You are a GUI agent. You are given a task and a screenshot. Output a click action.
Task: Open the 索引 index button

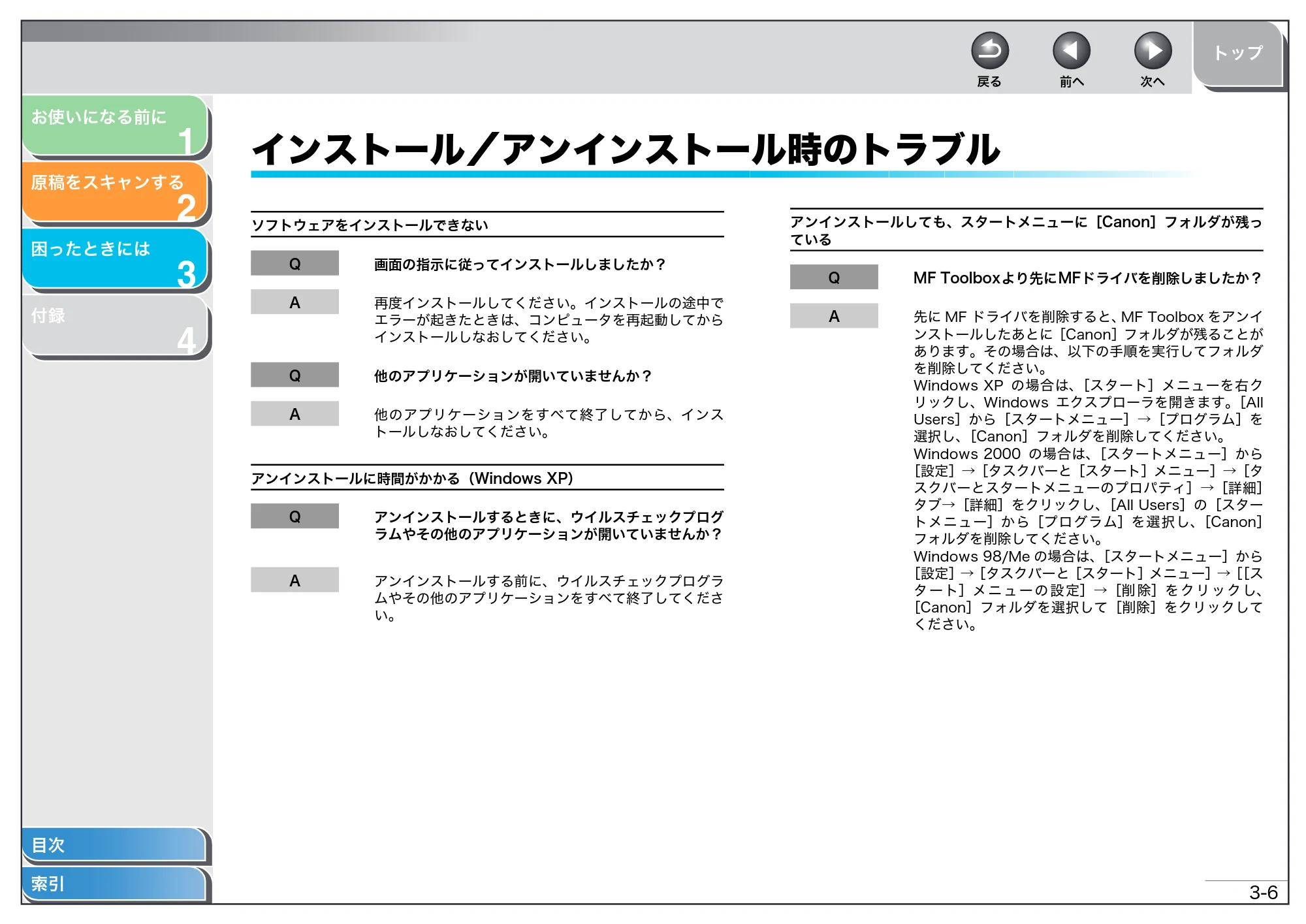click(114, 884)
